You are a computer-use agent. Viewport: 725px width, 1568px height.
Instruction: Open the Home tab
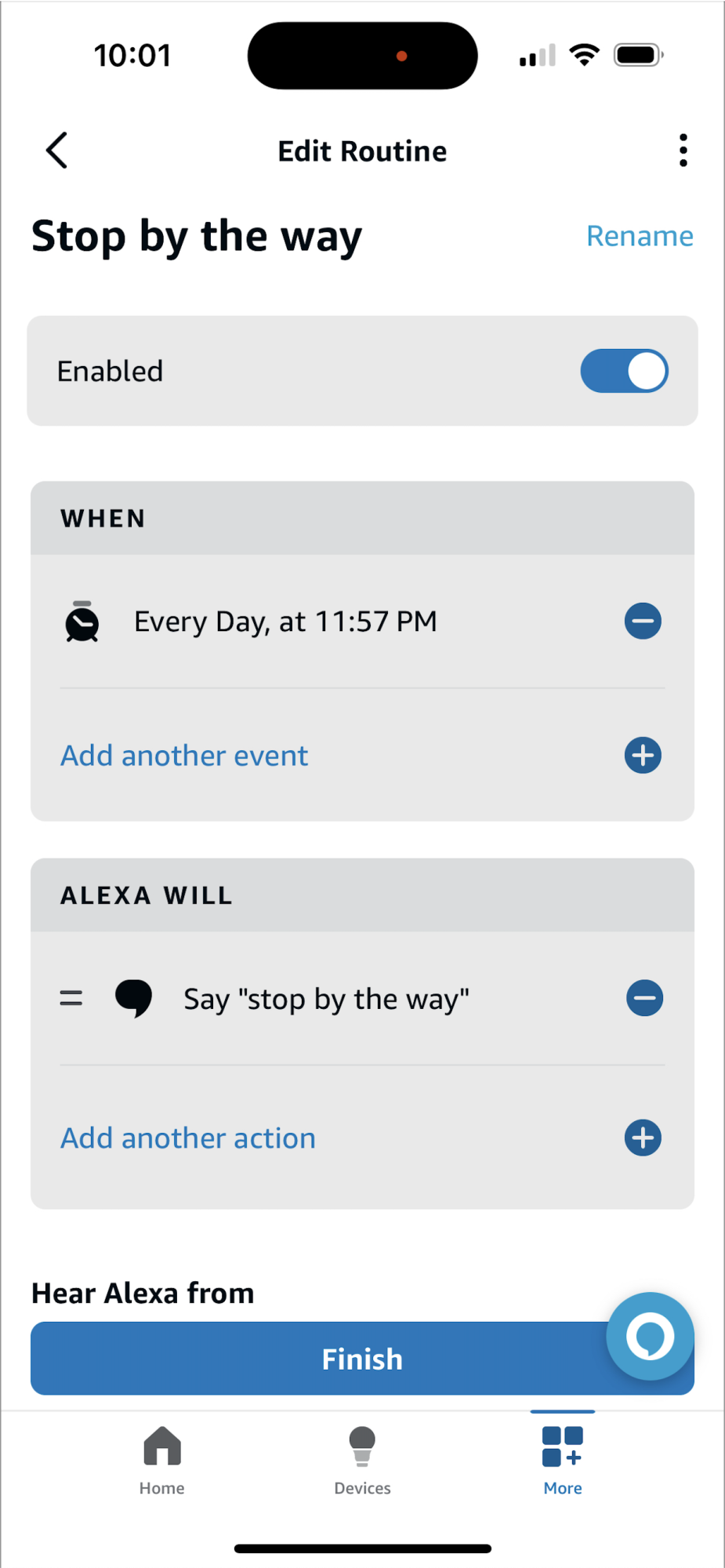pos(162,1461)
